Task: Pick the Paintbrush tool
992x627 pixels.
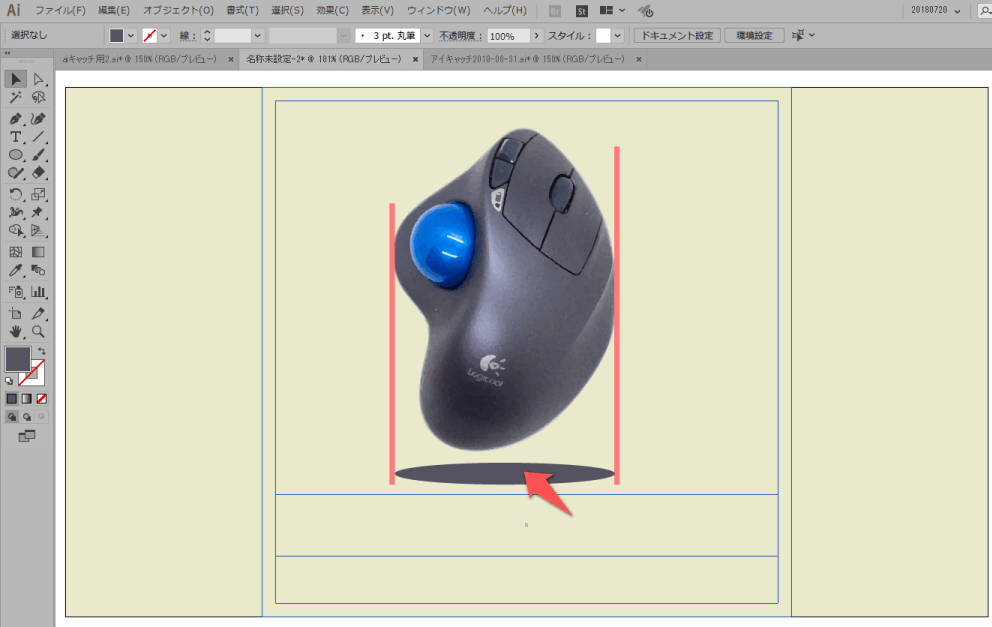Action: click(x=39, y=155)
